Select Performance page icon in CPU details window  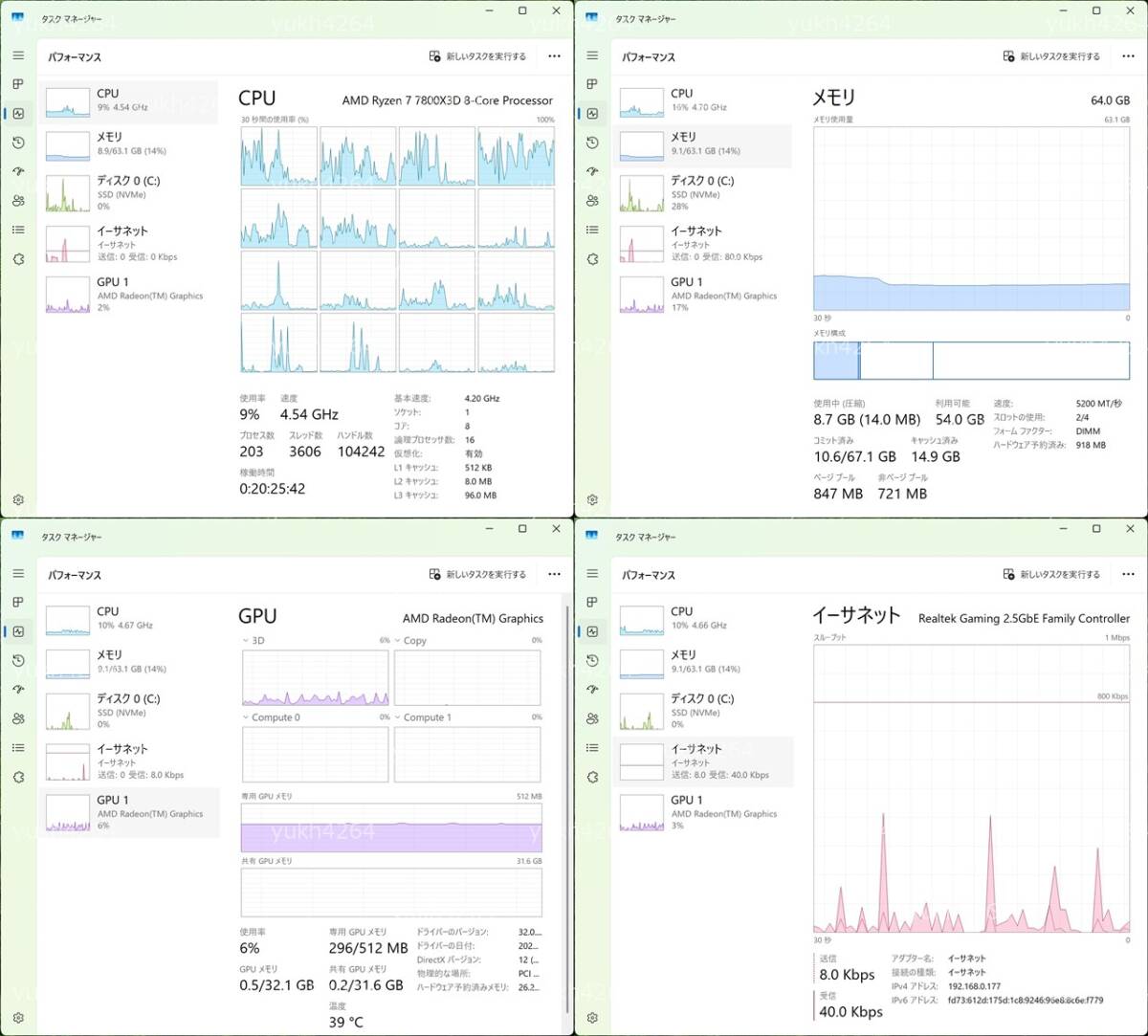18,113
